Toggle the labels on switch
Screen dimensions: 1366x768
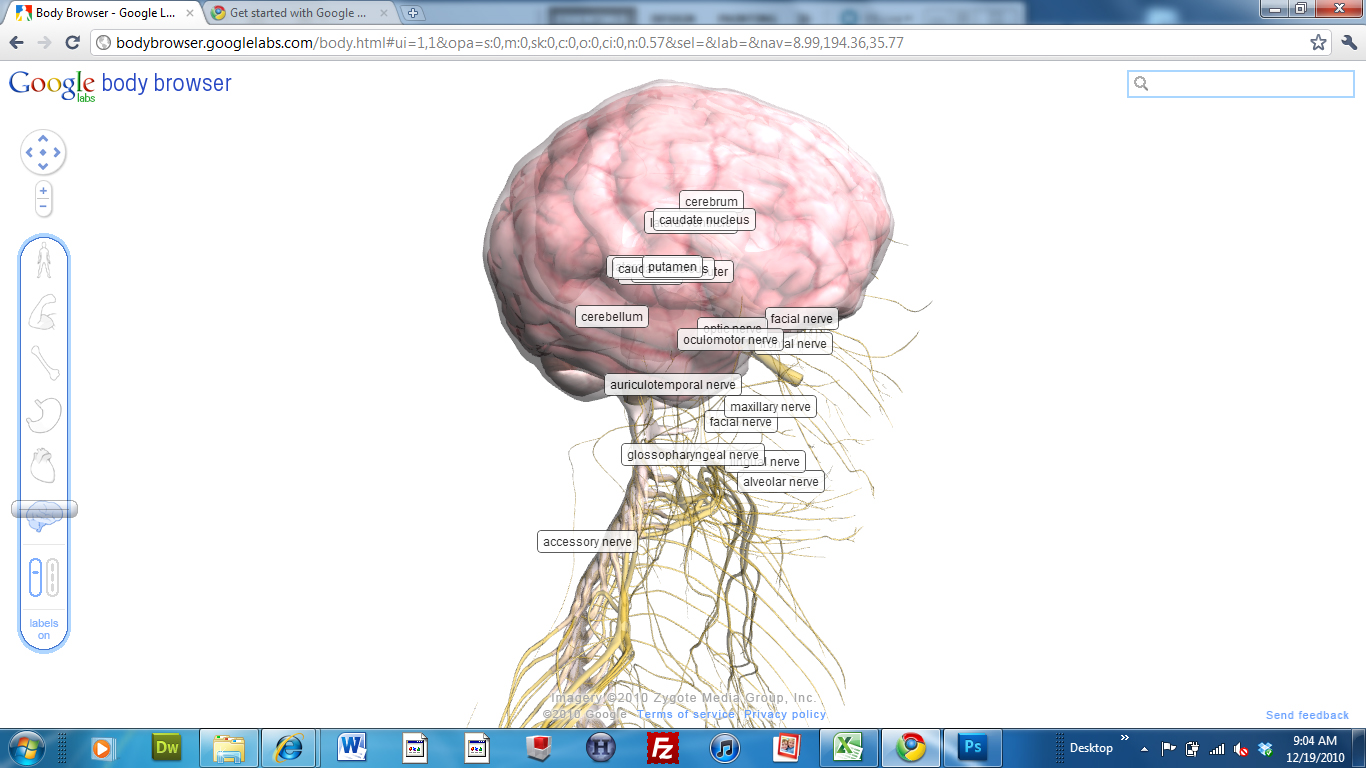[x=44, y=629]
